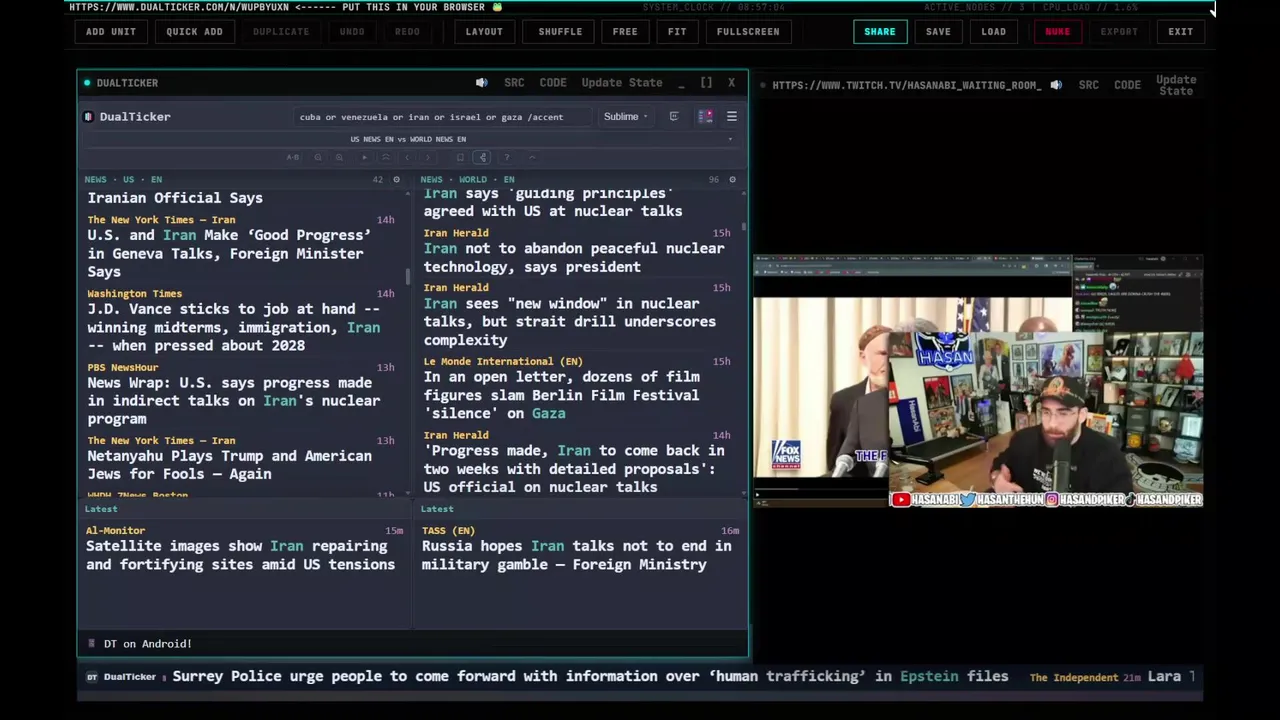Screen dimensions: 1280x720
Task: Open 'Netanyahu Plays Trump and American Jews' headline
Action: tap(229, 465)
